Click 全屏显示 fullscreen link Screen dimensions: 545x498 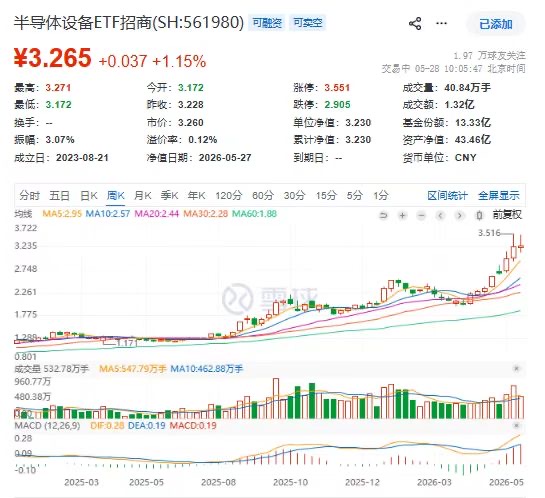[499, 195]
